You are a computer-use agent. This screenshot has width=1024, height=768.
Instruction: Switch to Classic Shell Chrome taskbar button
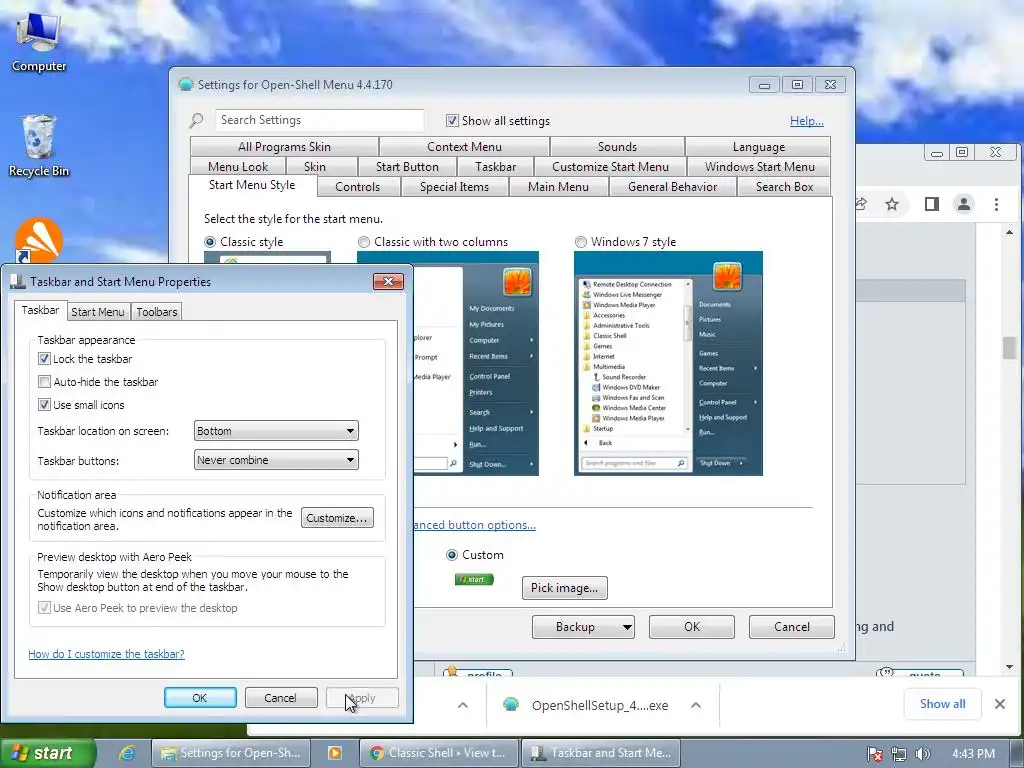439,753
